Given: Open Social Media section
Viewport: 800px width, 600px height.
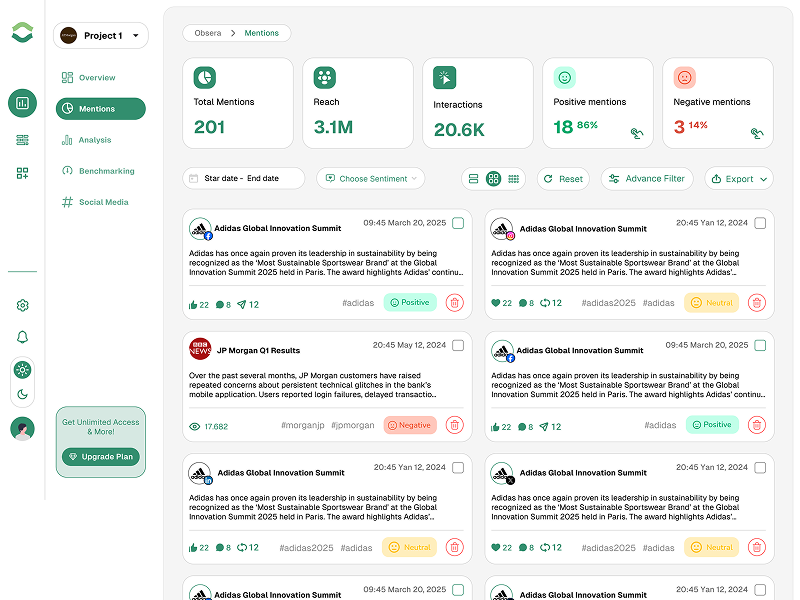Looking at the screenshot, I should point(95,202).
